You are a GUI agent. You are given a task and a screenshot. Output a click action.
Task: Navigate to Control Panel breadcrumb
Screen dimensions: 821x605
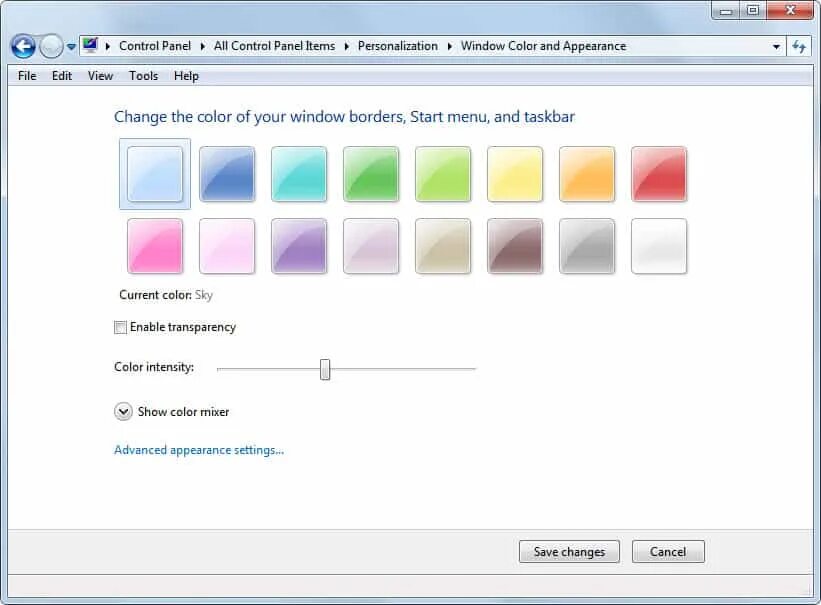tap(155, 46)
